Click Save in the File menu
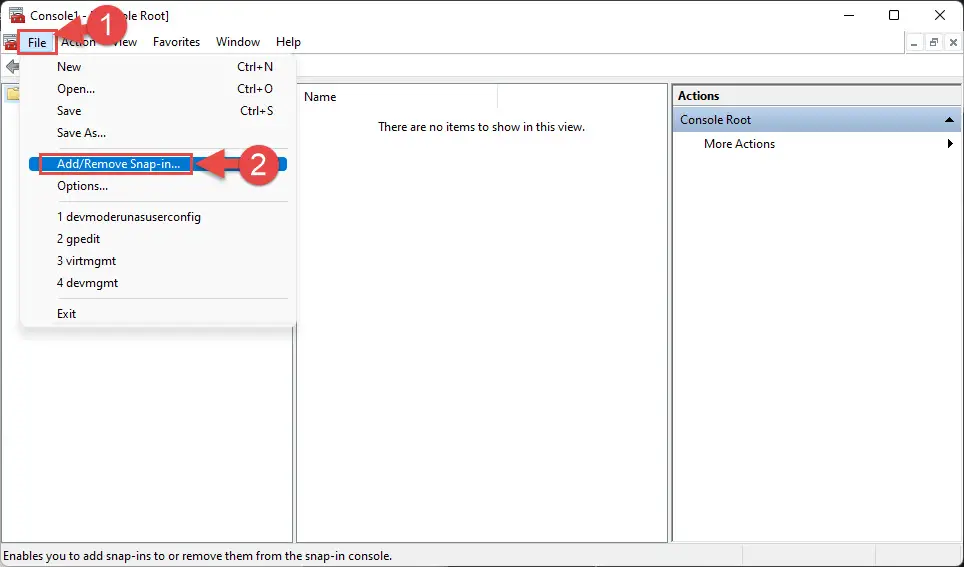The height and width of the screenshot is (567, 964). [158, 111]
